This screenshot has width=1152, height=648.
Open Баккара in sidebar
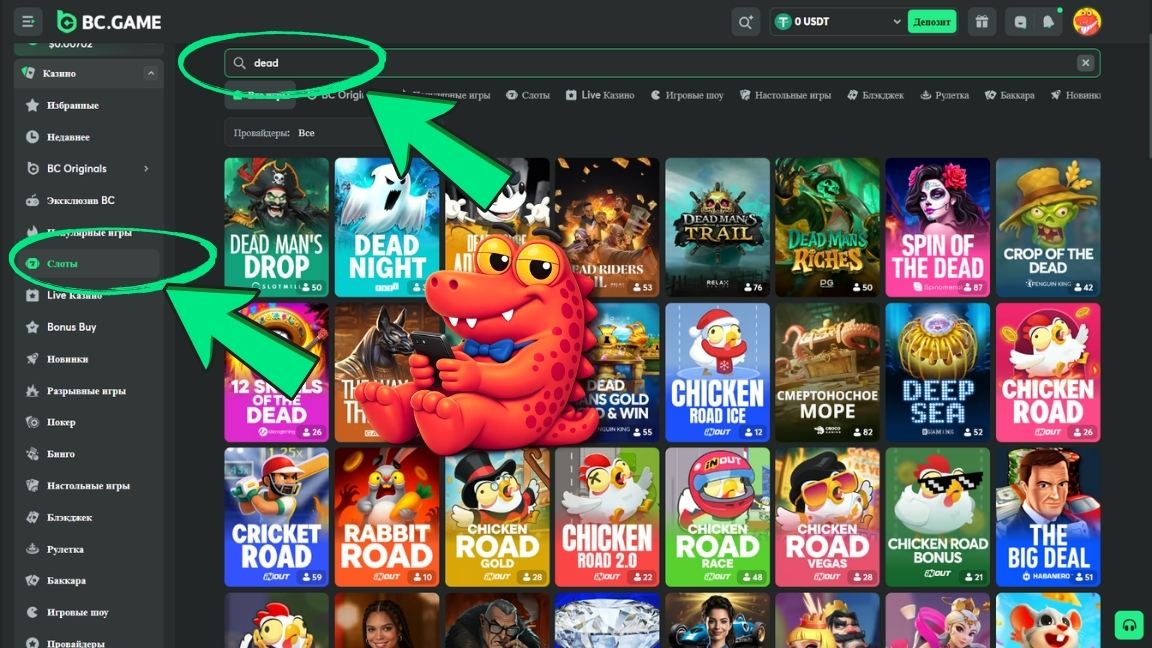pyautogui.click(x=87, y=580)
